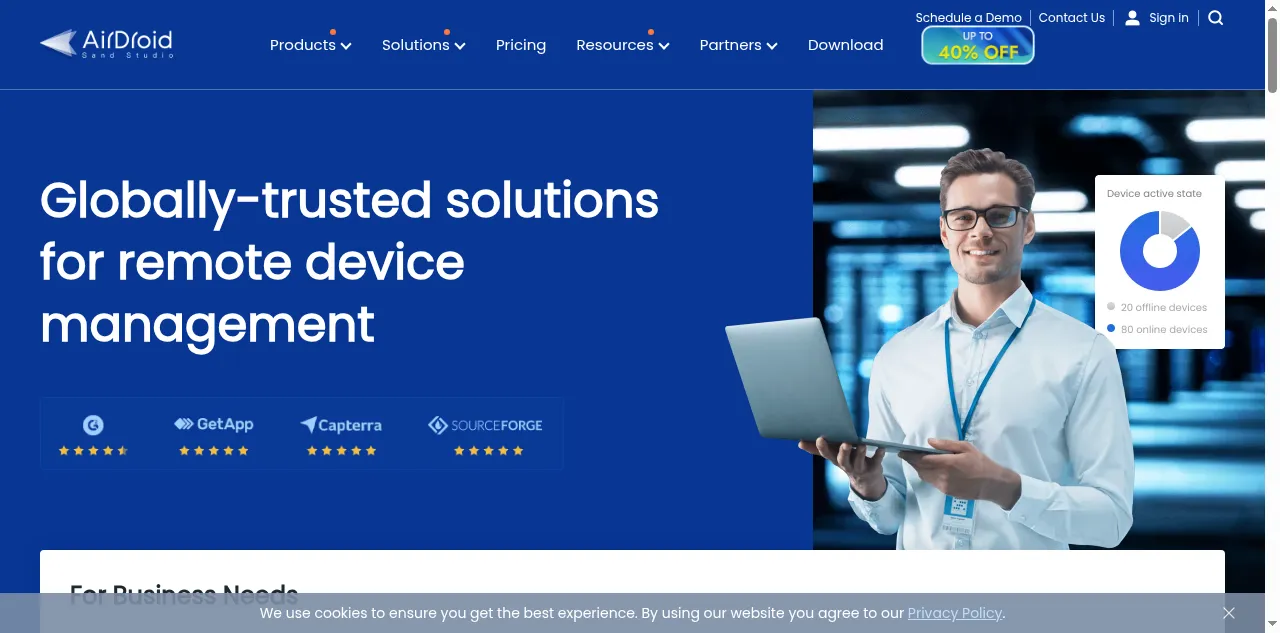This screenshot has height=633, width=1280.
Task: Dismiss the cookie notice banner
Action: [1228, 613]
